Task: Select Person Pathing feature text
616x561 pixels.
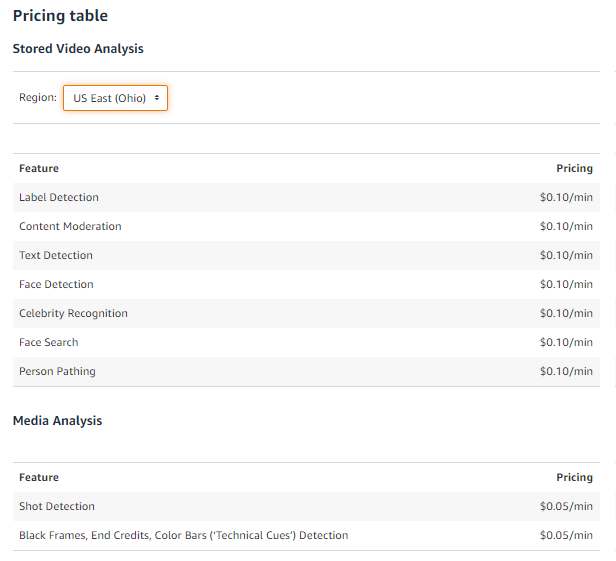Action: 57,372
